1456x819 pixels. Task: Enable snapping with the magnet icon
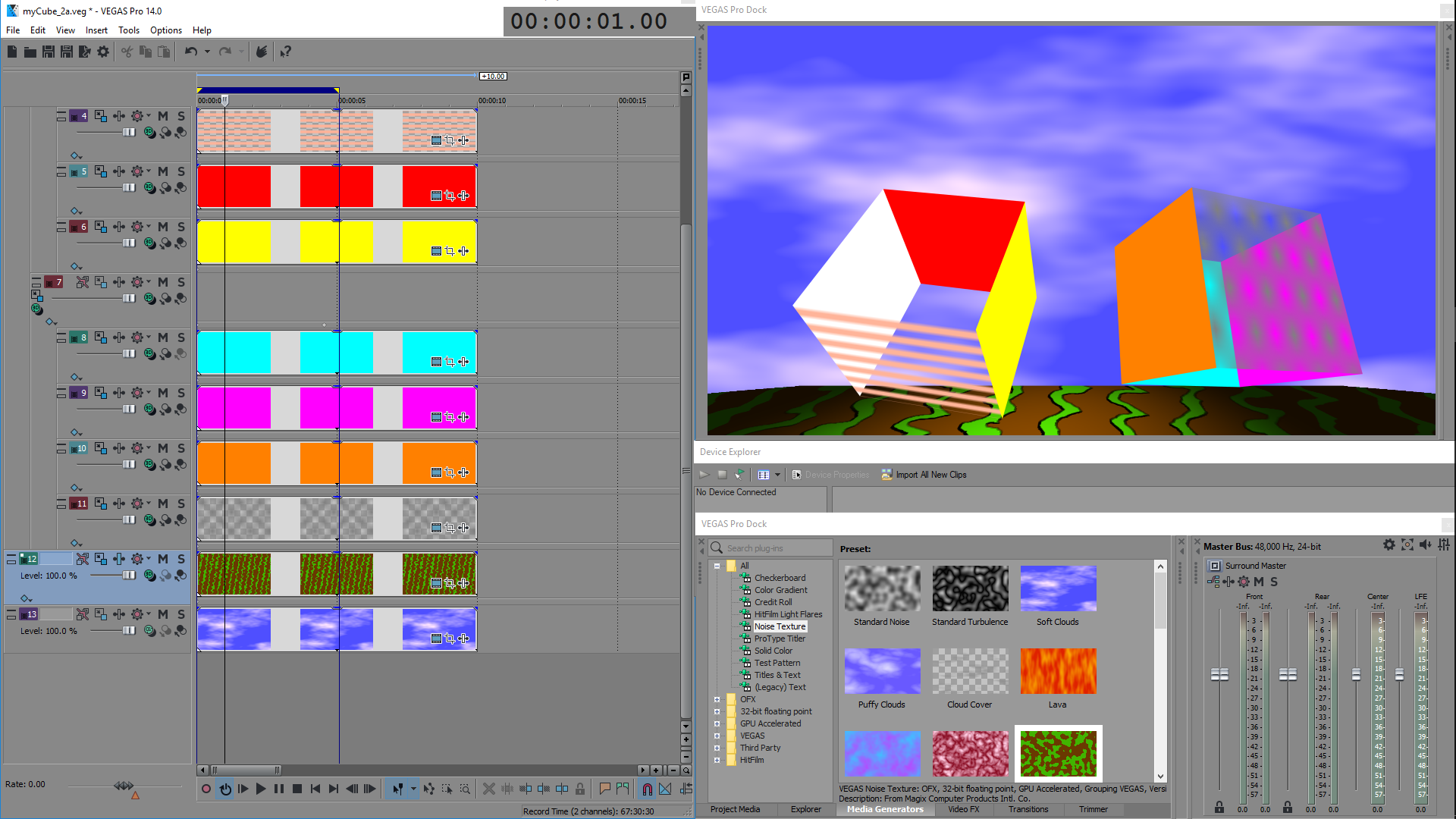tap(647, 789)
